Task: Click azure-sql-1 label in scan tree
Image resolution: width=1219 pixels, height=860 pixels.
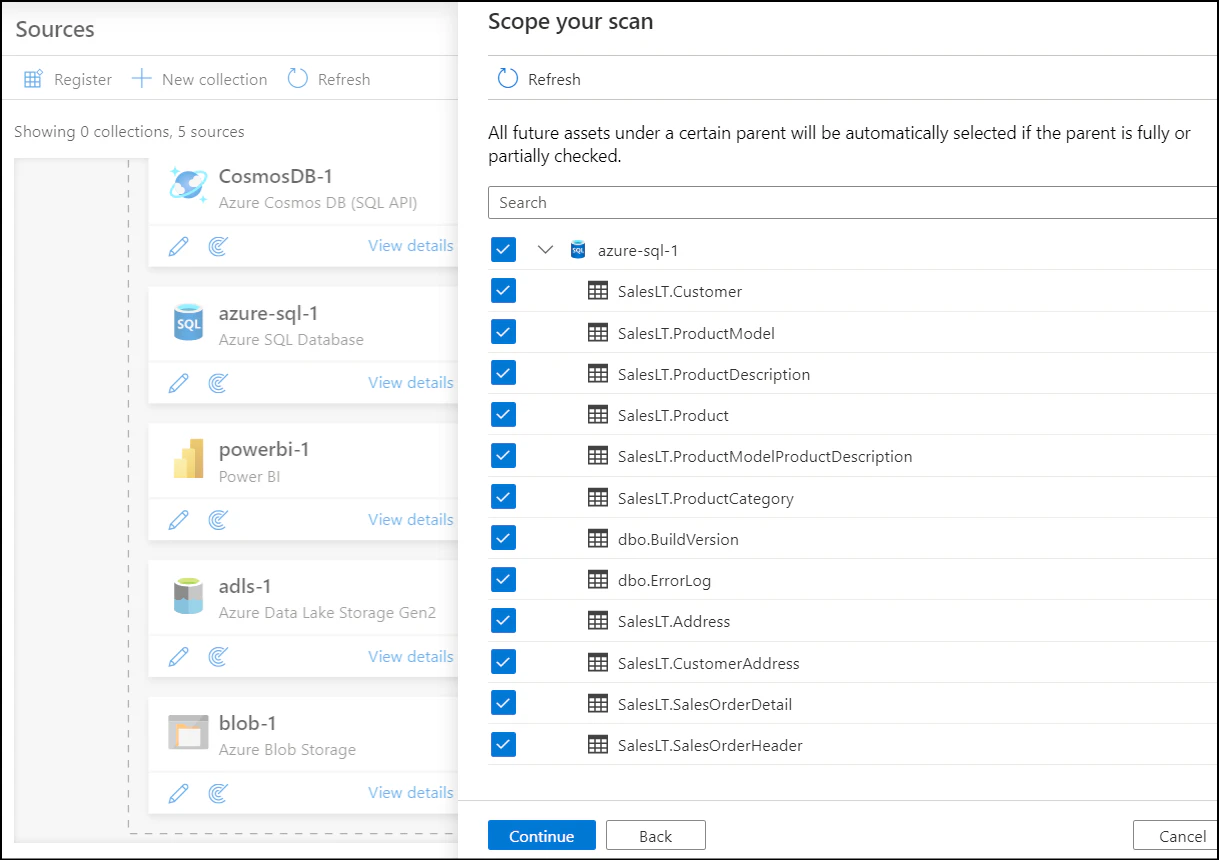Action: 638,250
